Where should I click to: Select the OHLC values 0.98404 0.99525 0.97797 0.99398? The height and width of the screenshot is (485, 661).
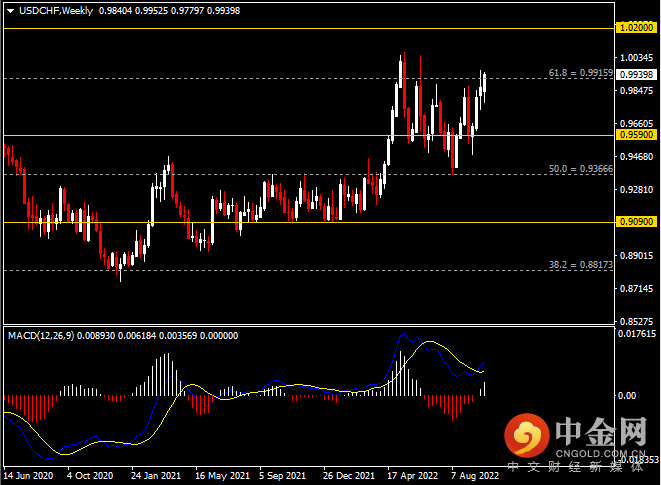169,11
